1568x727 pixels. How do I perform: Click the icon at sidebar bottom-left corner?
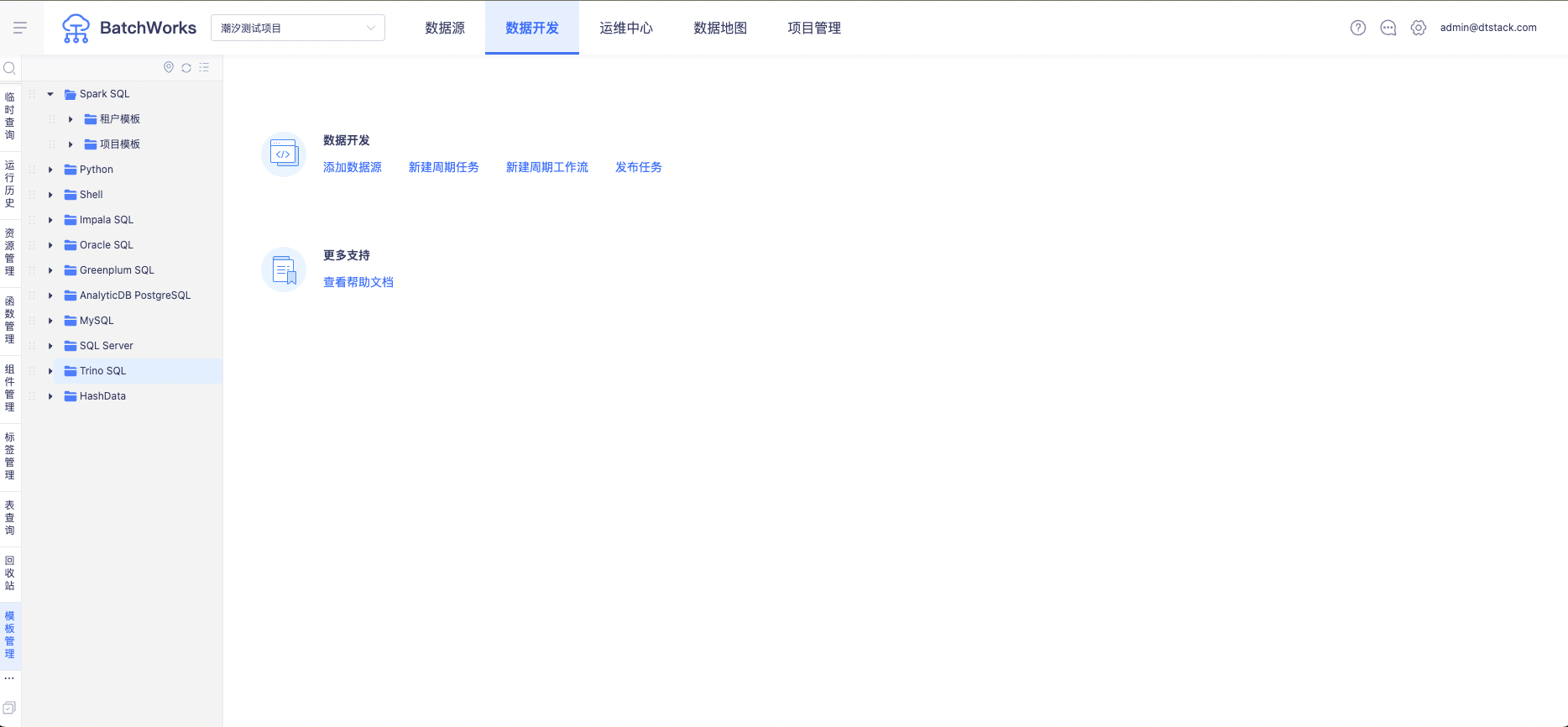pyautogui.click(x=10, y=708)
